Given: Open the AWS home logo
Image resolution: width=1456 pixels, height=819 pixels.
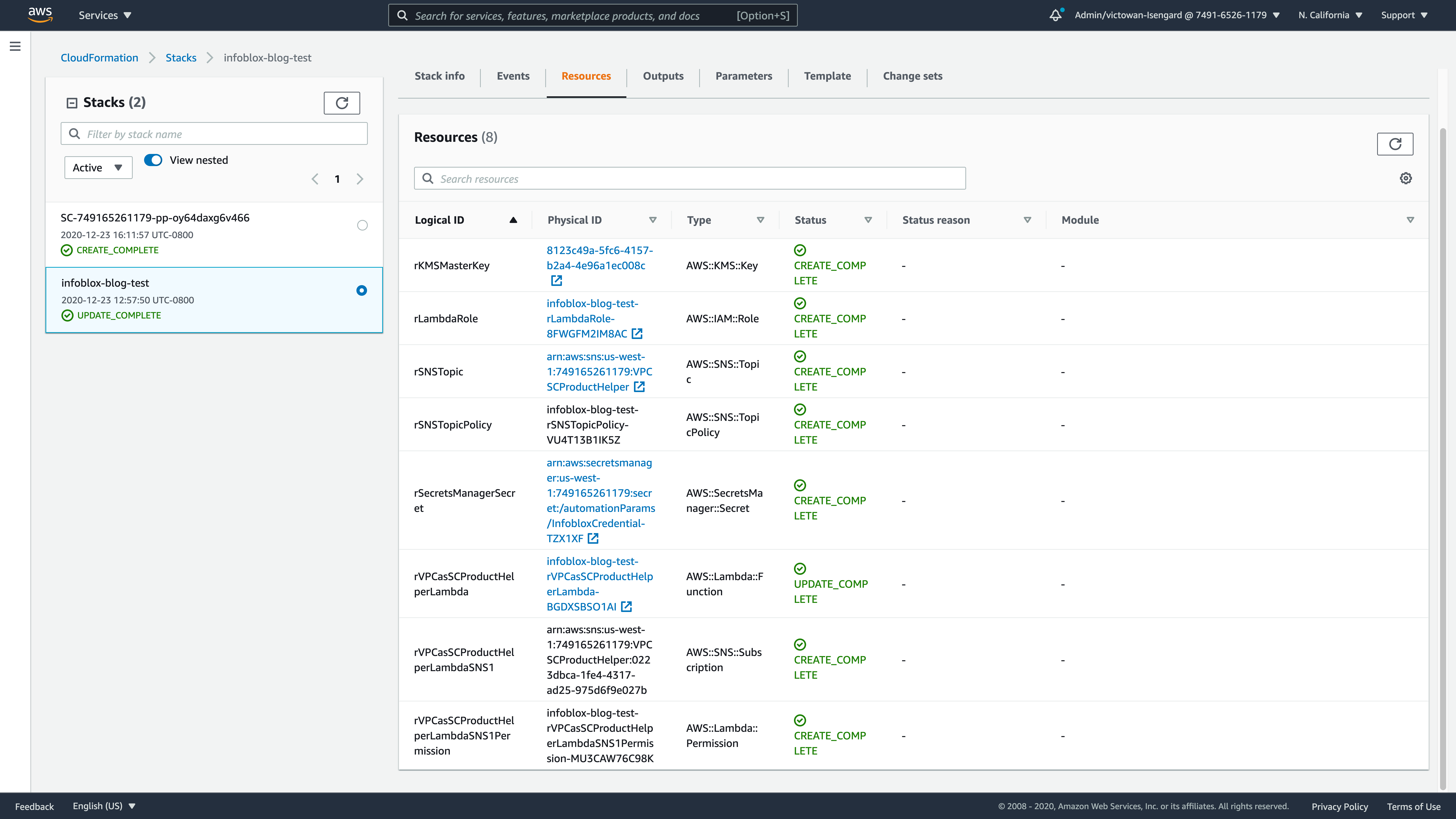Looking at the screenshot, I should tap(40, 15).
